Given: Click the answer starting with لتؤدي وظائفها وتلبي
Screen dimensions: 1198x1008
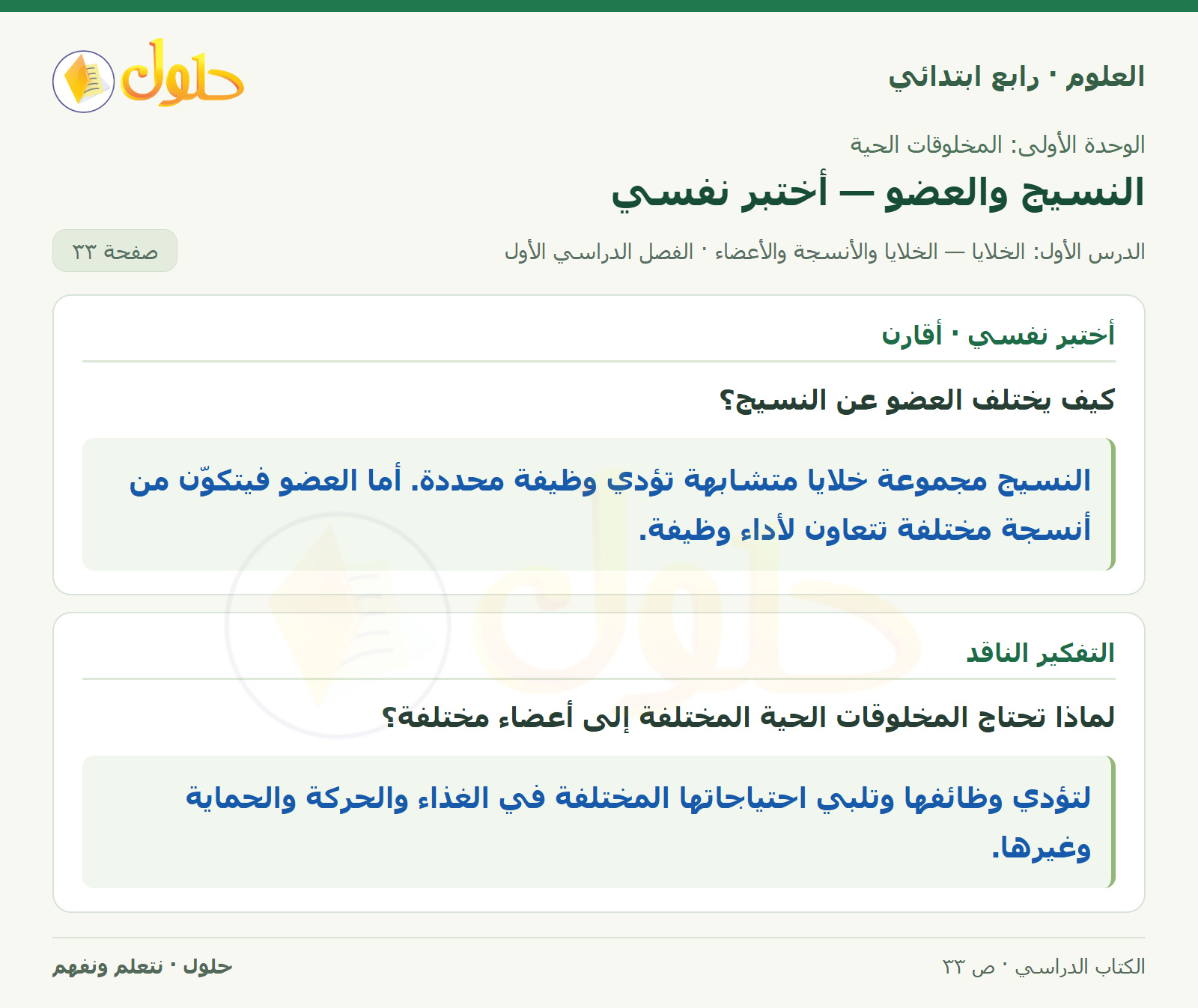Looking at the screenshot, I should click(599, 822).
